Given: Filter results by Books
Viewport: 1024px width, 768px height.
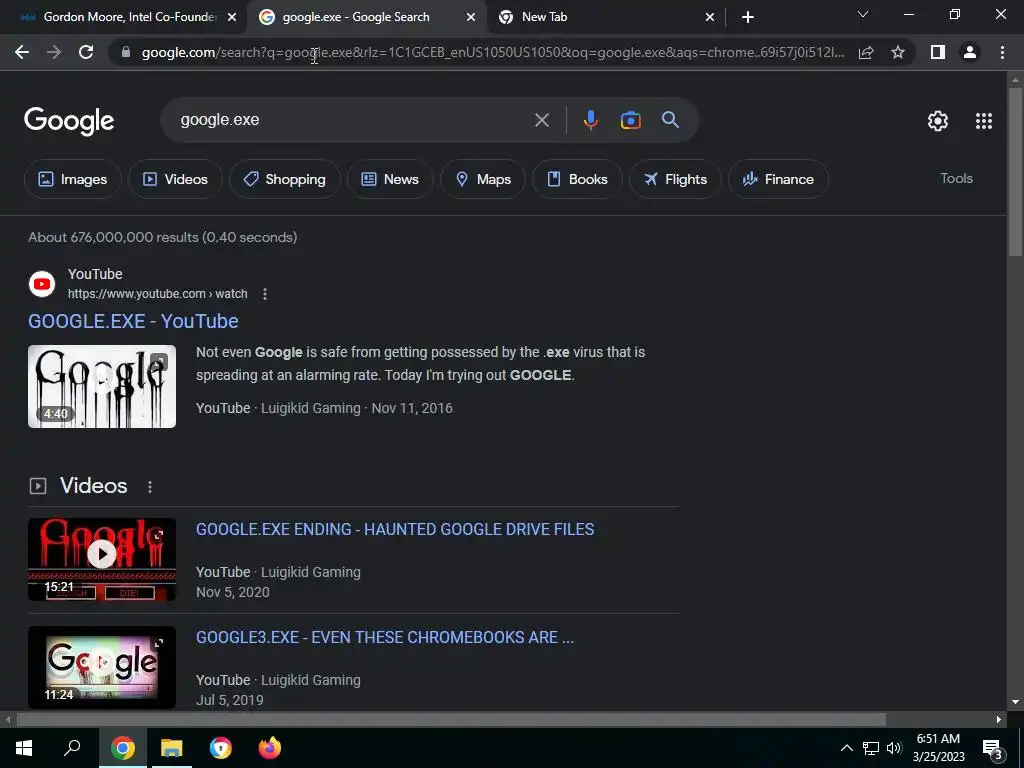Looking at the screenshot, I should point(577,179).
